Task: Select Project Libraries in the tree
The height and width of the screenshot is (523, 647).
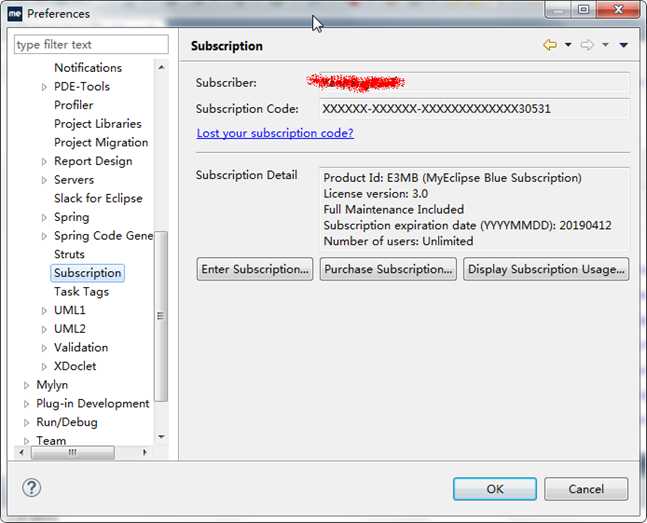Action: [97, 123]
